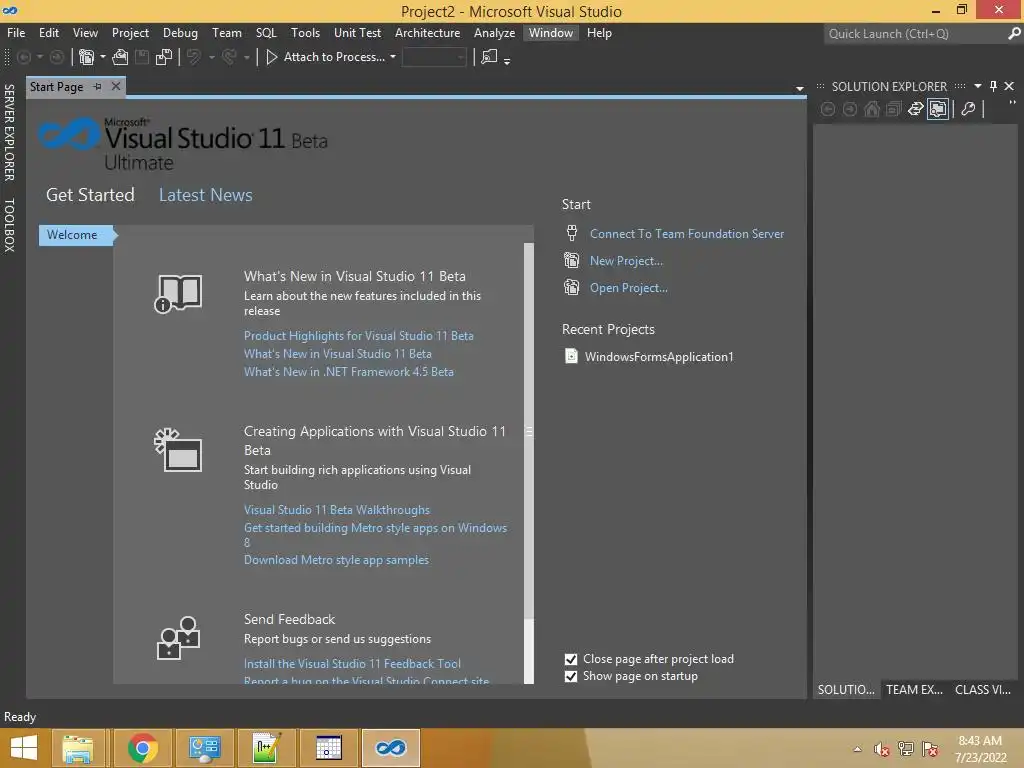The image size is (1024, 768).
Task: Click Solution Explorer Collapse All icon
Action: click(x=893, y=109)
